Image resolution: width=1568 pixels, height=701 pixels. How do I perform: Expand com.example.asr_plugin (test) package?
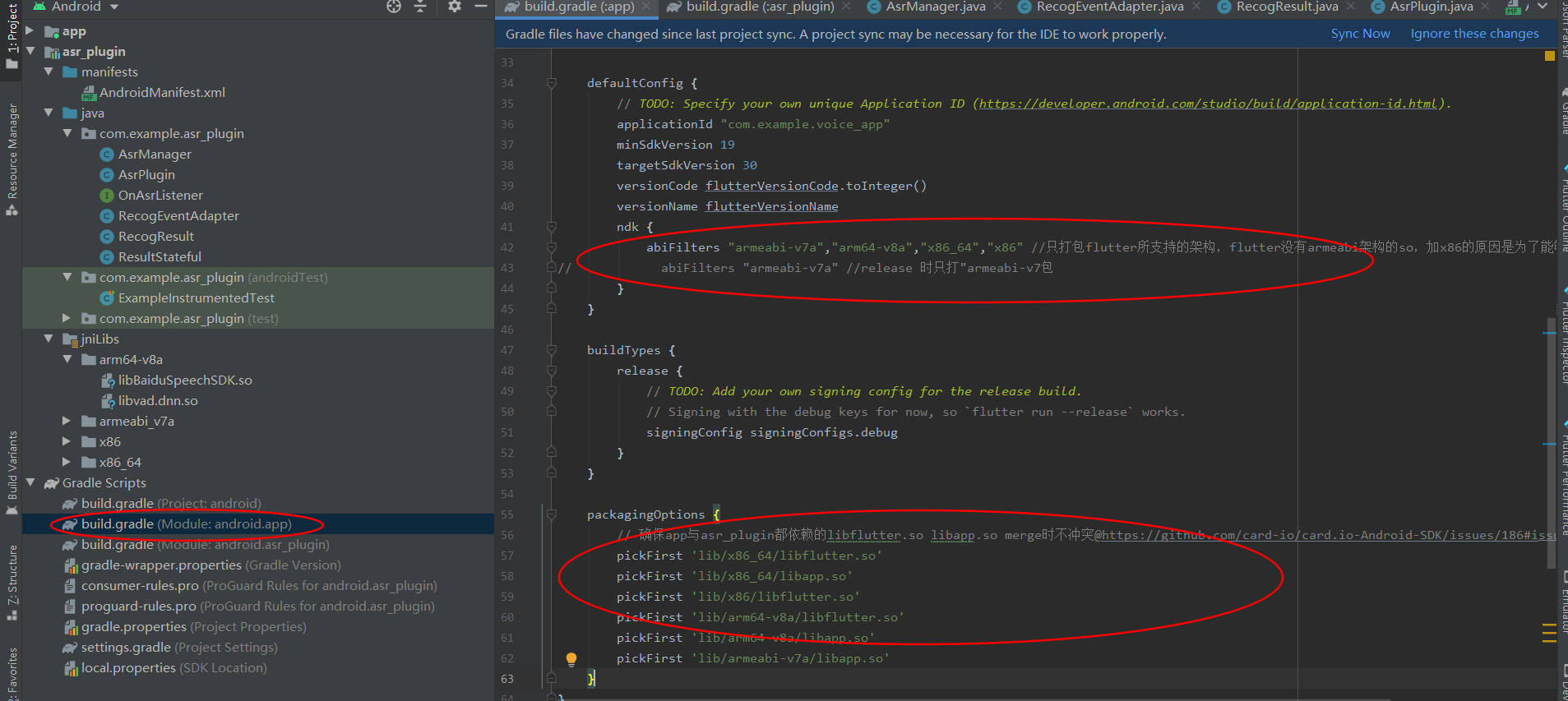(67, 318)
